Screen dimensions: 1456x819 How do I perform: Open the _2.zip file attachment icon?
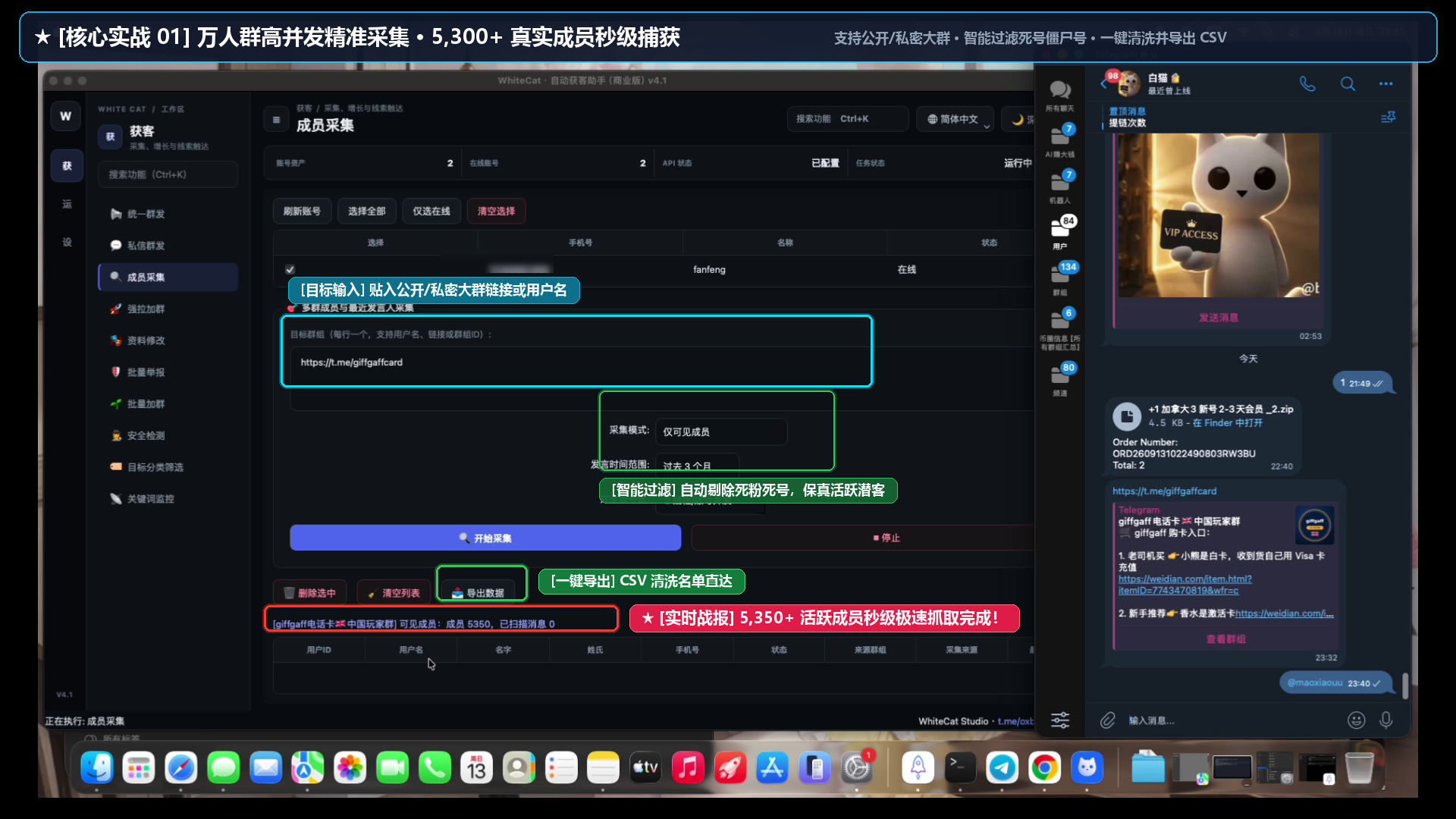coord(1127,416)
